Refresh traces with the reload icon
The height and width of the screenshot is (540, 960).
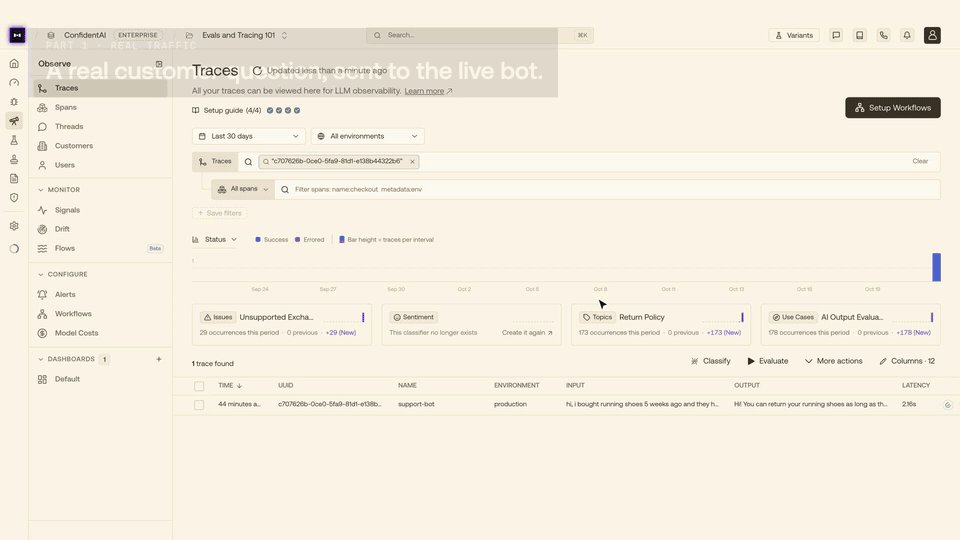(257, 71)
